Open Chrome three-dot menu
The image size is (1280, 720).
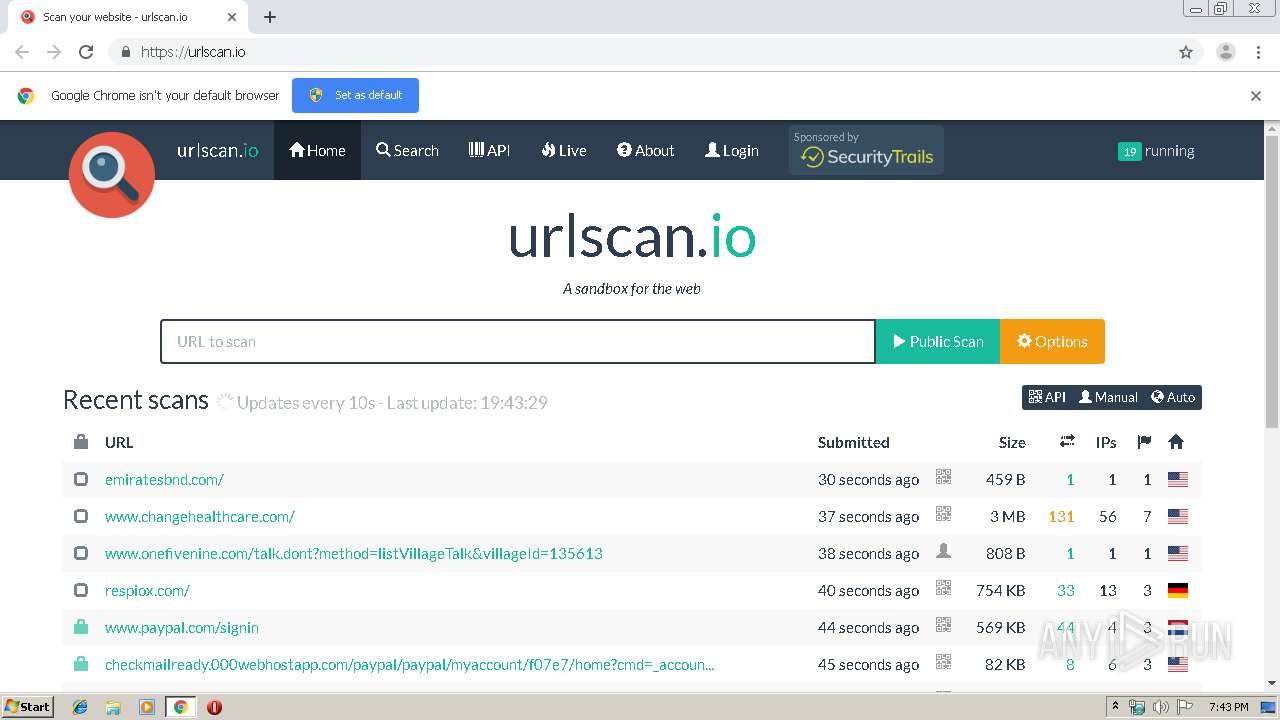1258,52
